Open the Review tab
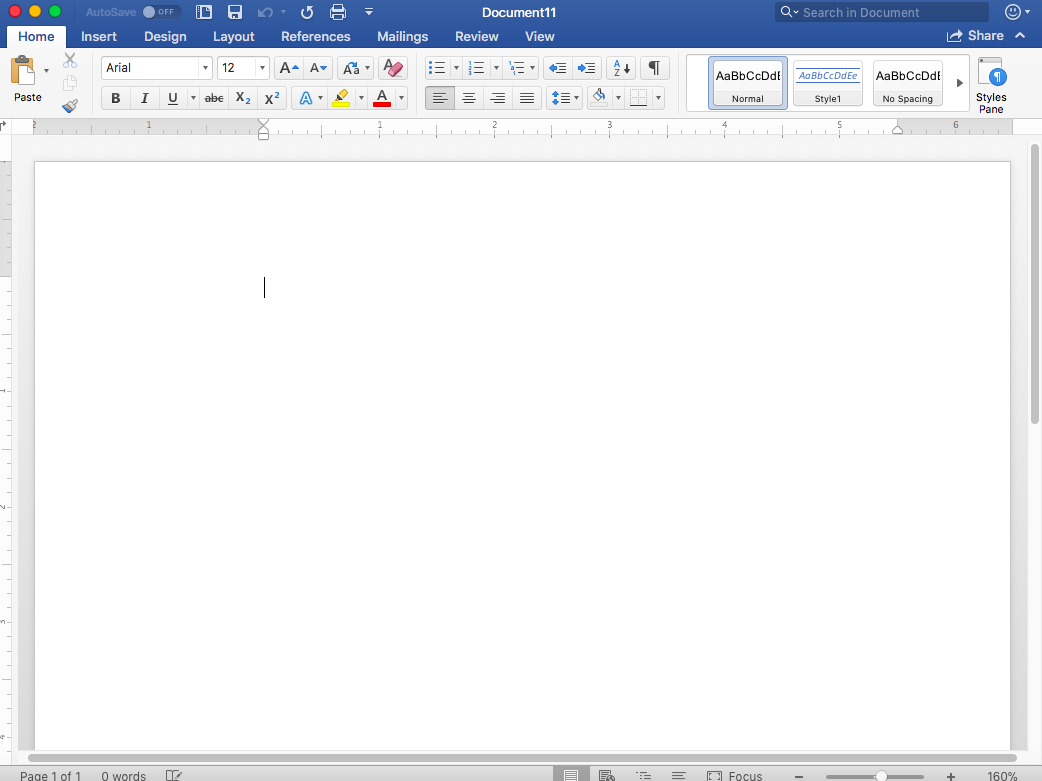This screenshot has height=781, width=1042. [476, 37]
